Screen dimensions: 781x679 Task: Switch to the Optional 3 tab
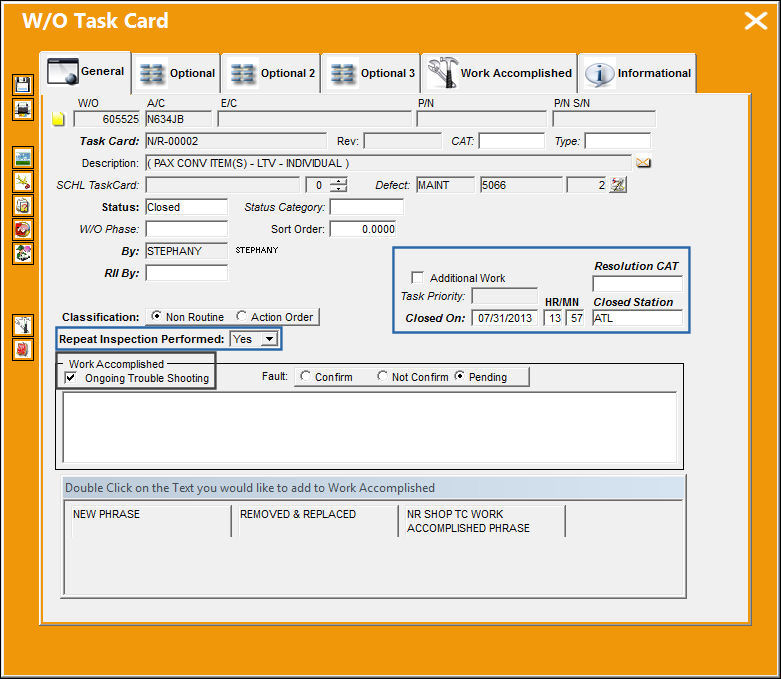pyautogui.click(x=371, y=73)
